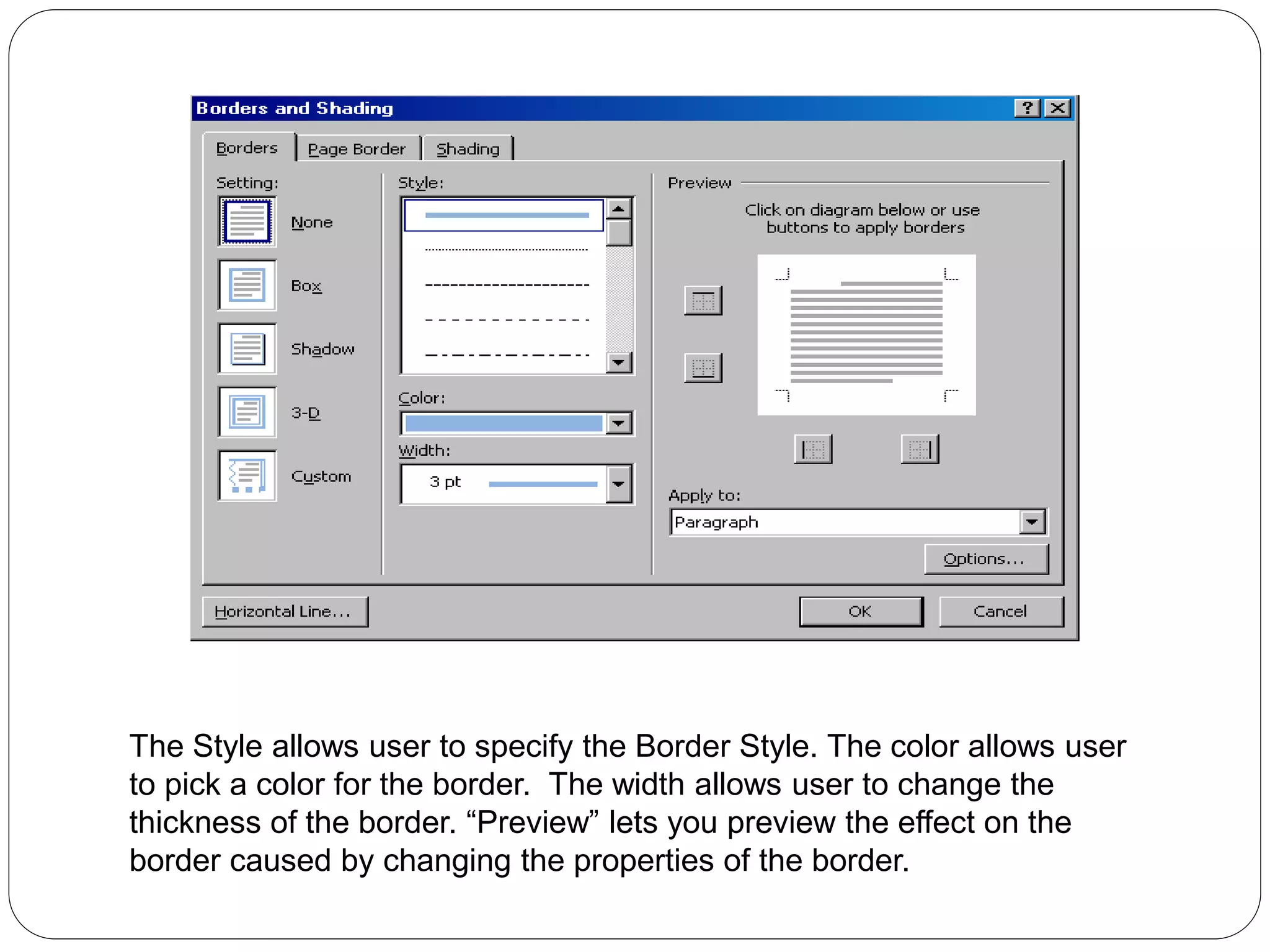Toggle the right border button in Preview
Image resolution: width=1270 pixels, height=952 pixels.
[920, 449]
